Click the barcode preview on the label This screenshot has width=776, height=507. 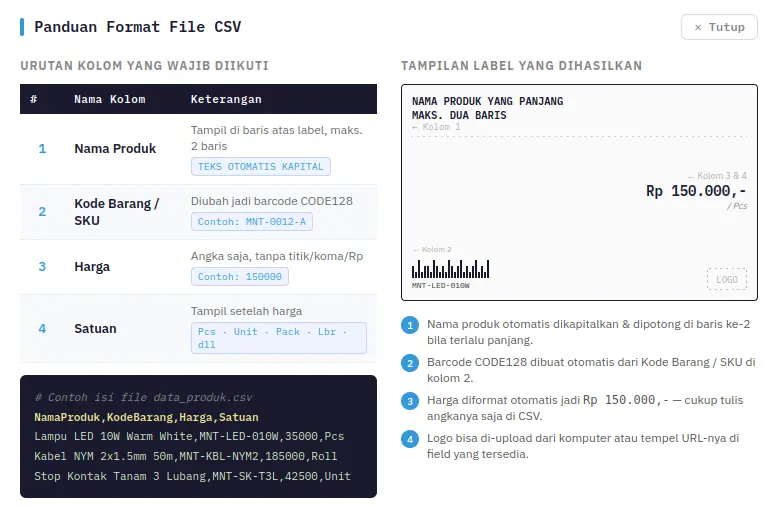450,269
